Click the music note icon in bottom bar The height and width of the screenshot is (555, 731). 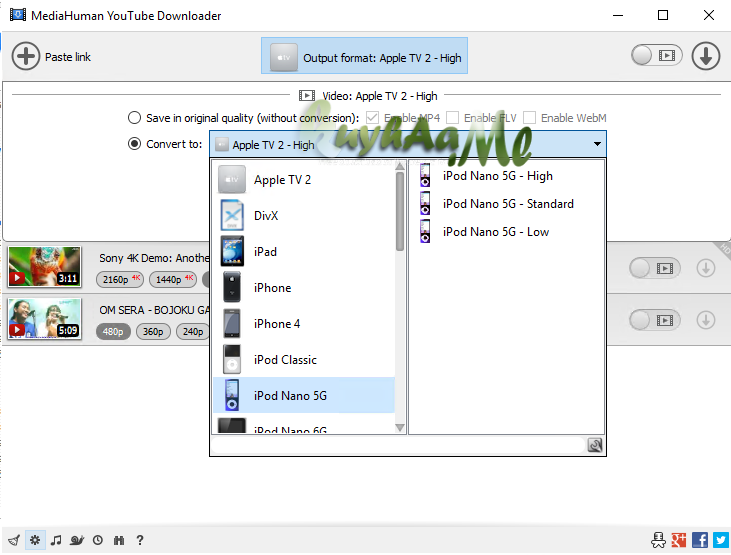coord(56,540)
